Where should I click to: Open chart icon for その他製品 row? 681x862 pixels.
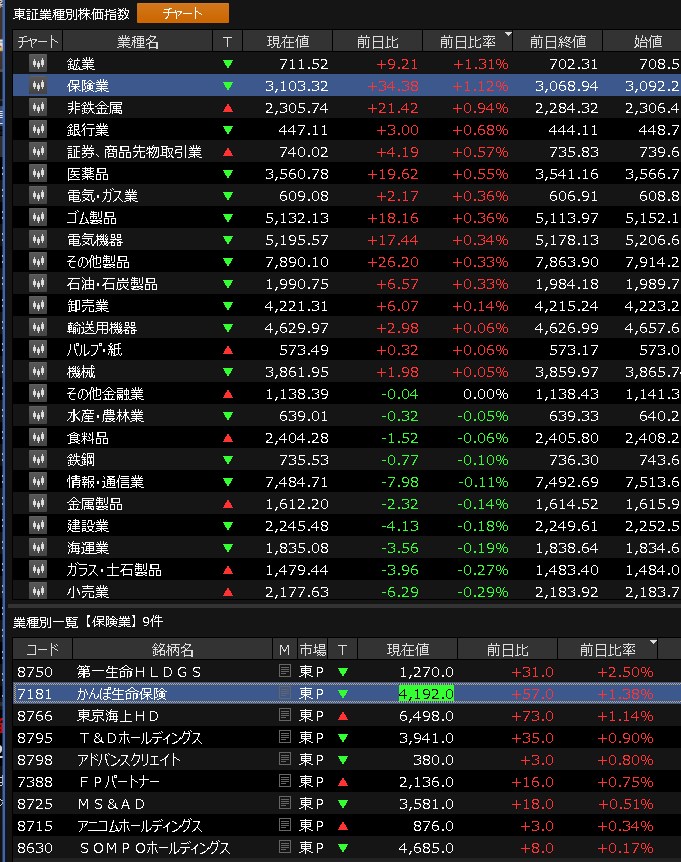38,262
